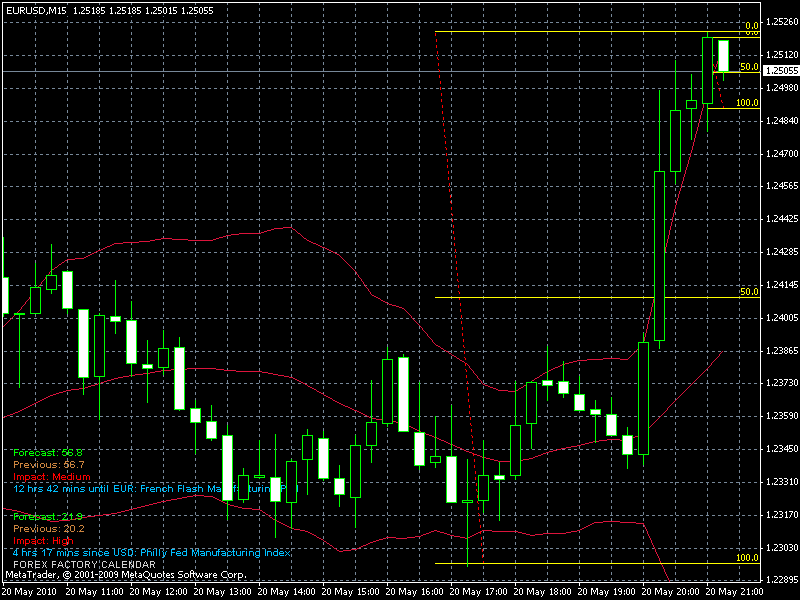Click the '20 May 12:00' time label
This screenshot has height=600, width=800.
coord(158,592)
